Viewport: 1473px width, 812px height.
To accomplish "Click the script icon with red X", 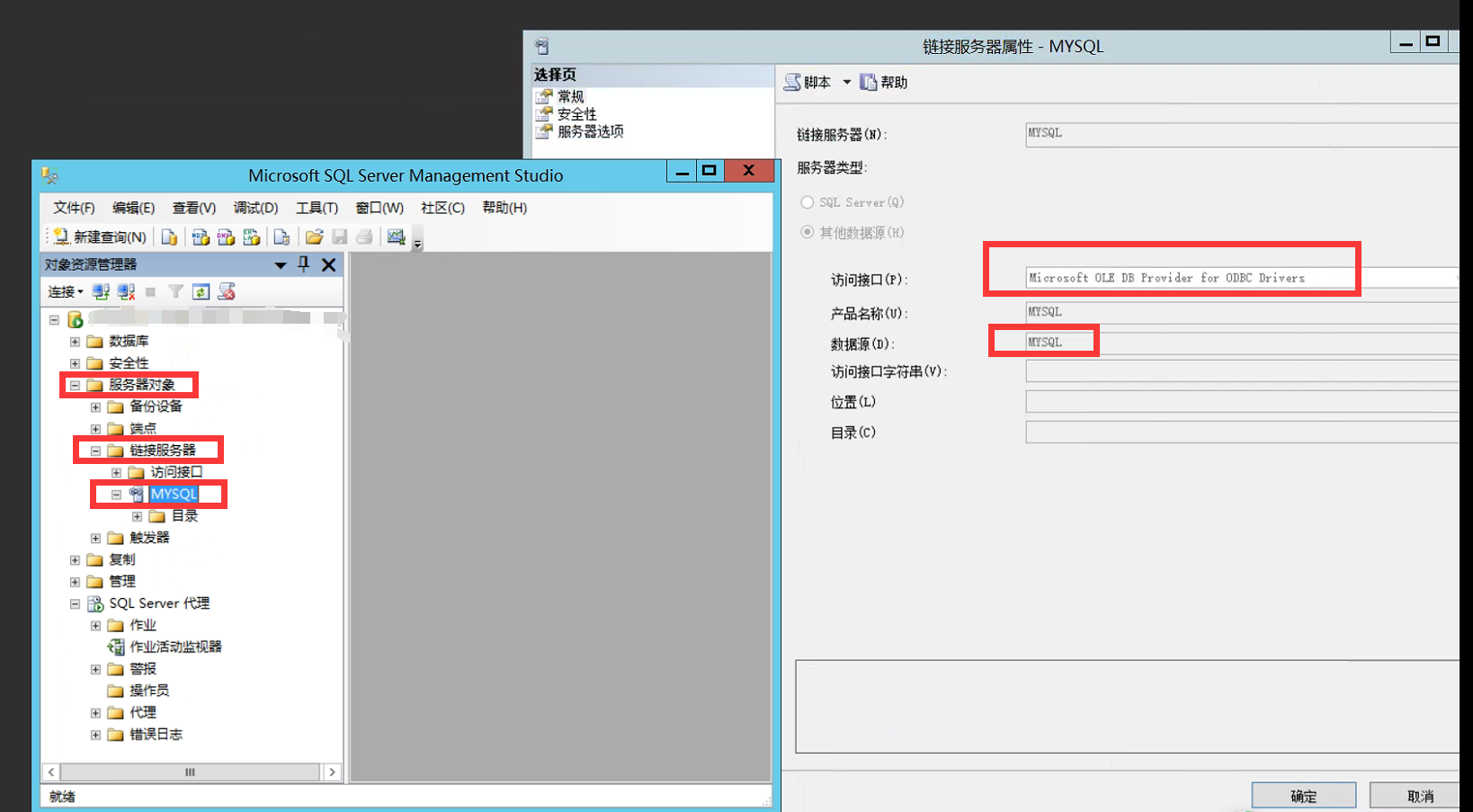I will tap(227, 291).
